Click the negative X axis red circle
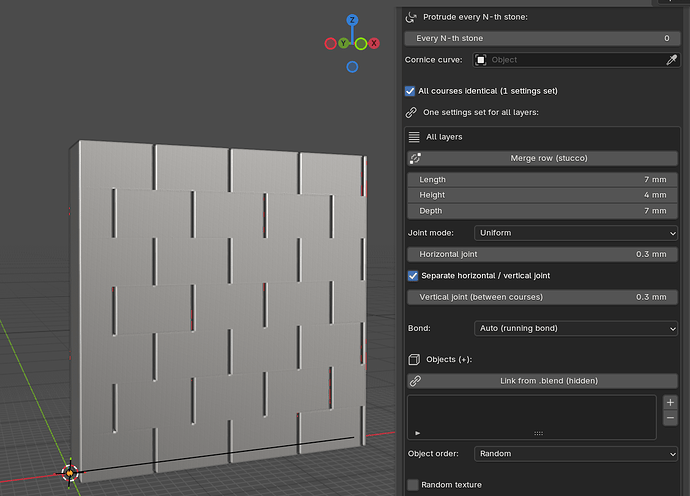Image resolution: width=690 pixels, height=496 pixels. click(330, 44)
